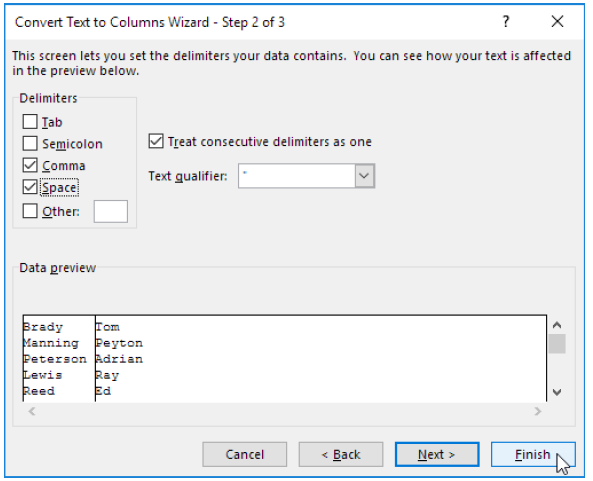Close the Convert Text to Columns wizard
593x481 pixels.
(x=557, y=22)
